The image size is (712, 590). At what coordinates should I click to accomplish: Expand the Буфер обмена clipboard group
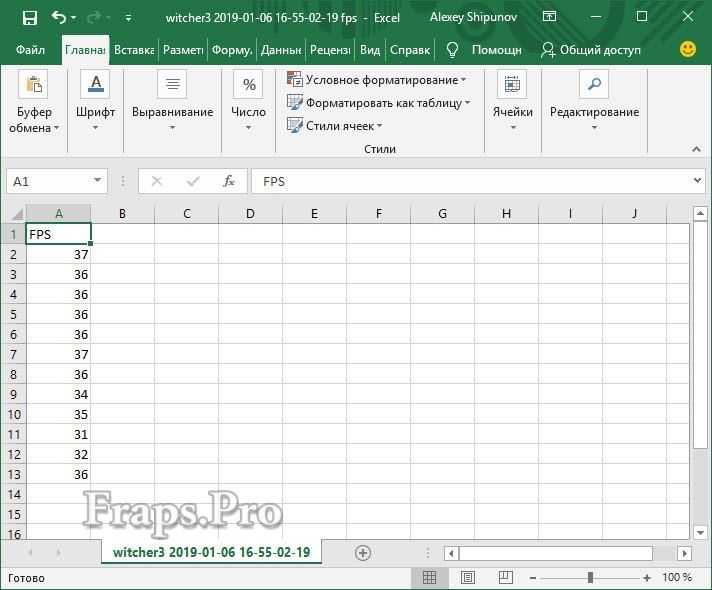34,102
